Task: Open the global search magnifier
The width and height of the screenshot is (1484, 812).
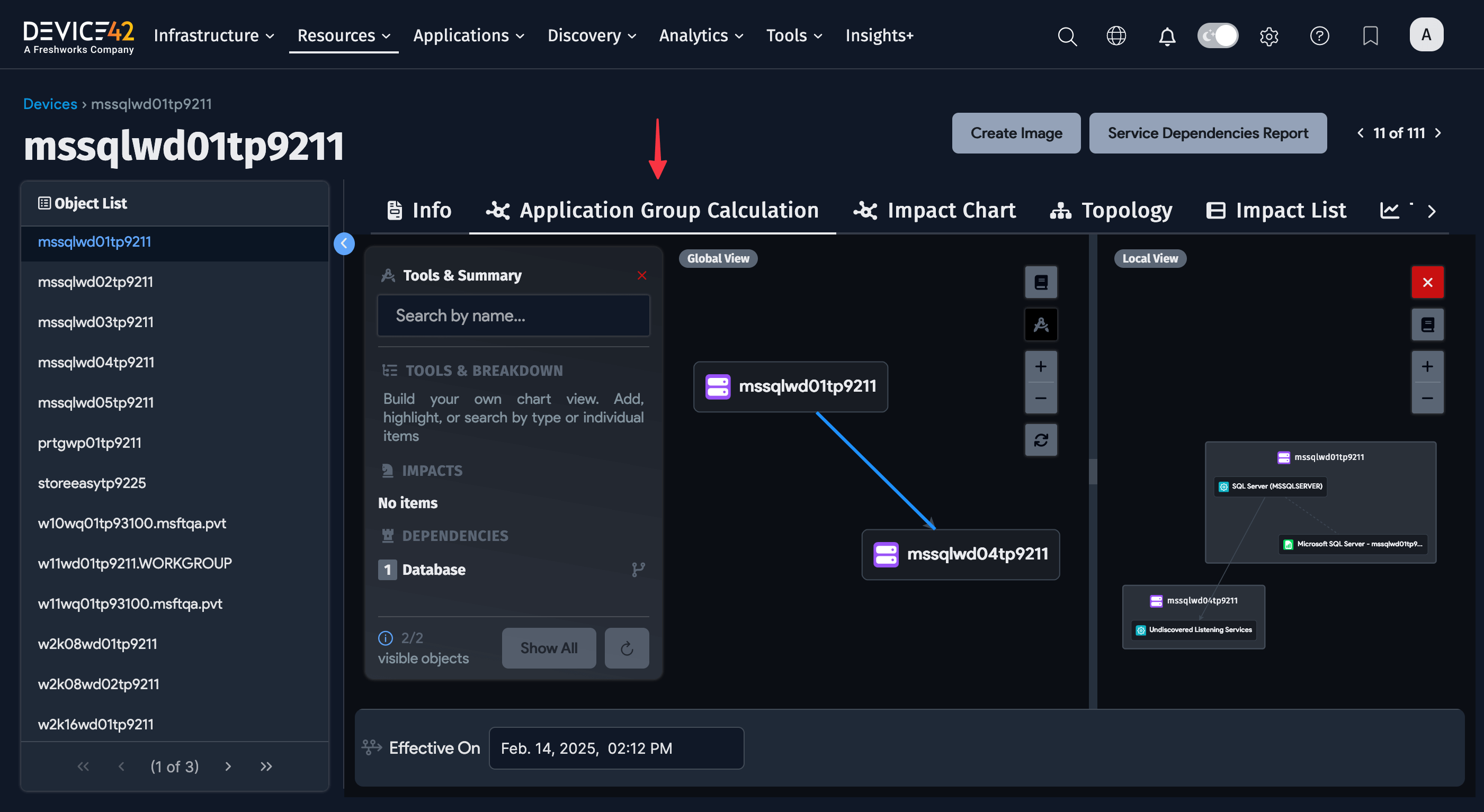Action: point(1067,35)
